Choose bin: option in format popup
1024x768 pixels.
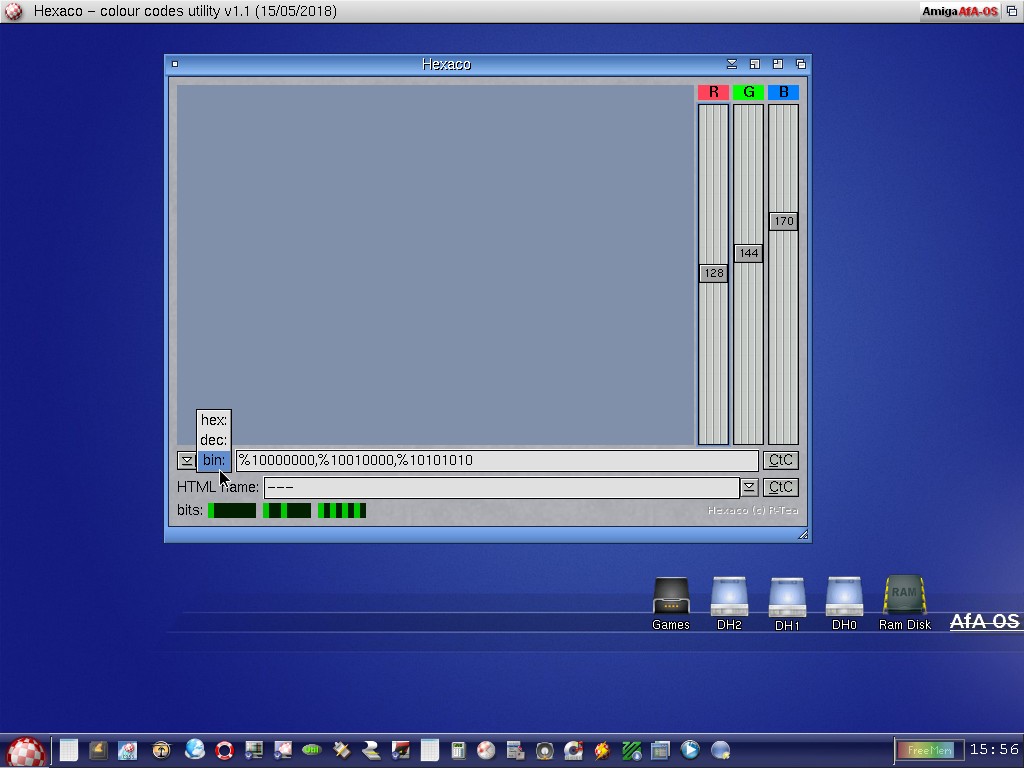point(214,460)
